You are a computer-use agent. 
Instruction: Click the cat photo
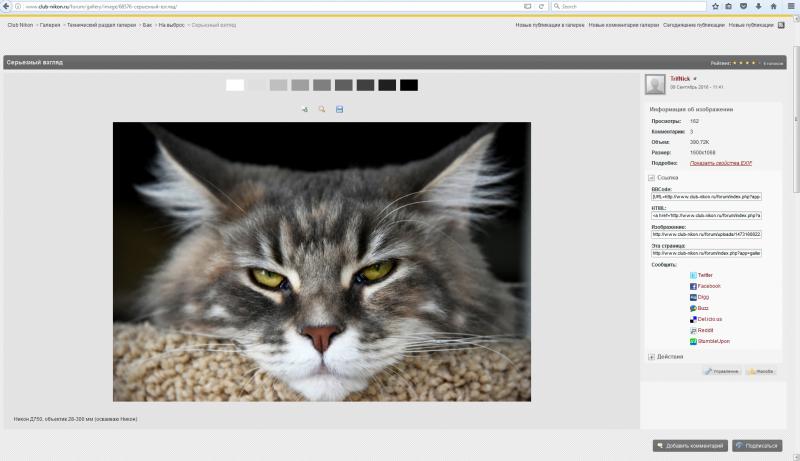[x=322, y=262]
